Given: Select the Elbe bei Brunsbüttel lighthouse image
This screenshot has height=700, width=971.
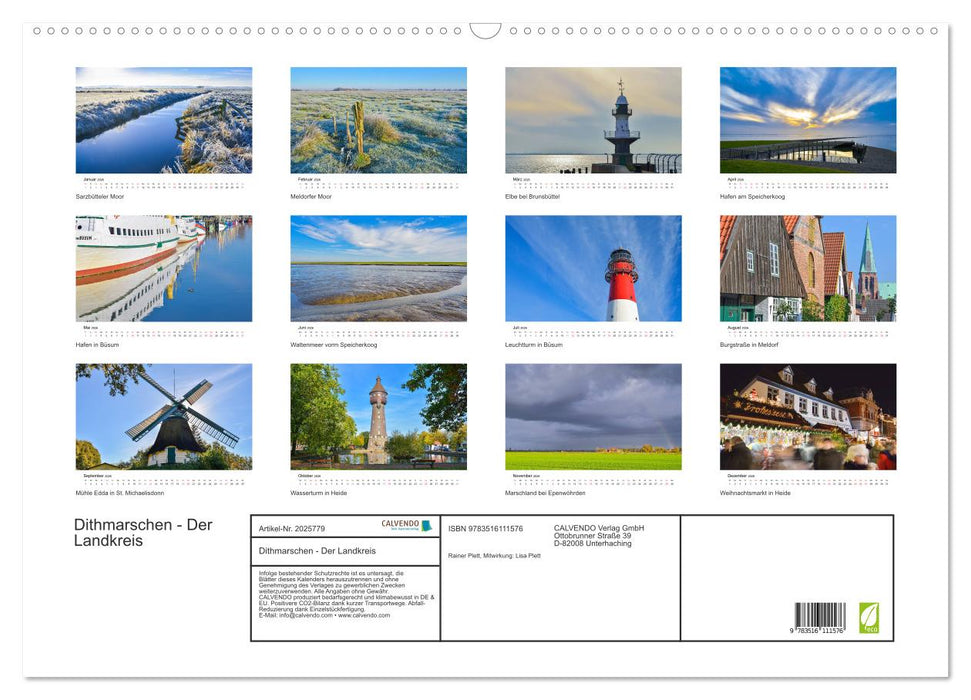Looking at the screenshot, I should click(x=593, y=120).
